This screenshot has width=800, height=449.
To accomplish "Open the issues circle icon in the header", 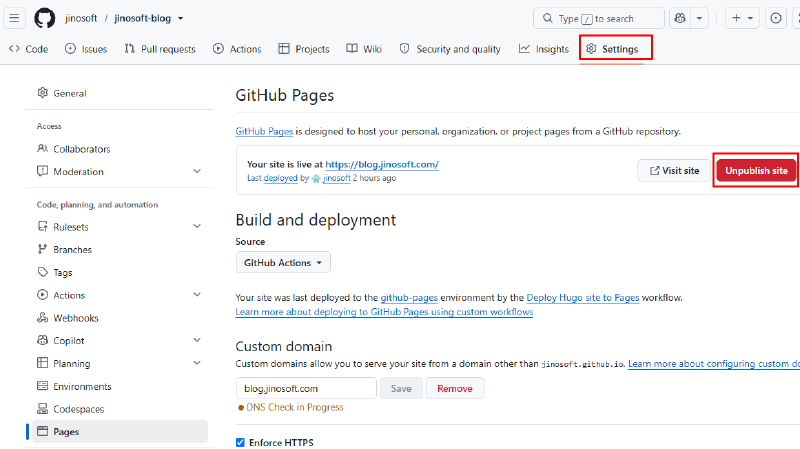I will (x=776, y=18).
